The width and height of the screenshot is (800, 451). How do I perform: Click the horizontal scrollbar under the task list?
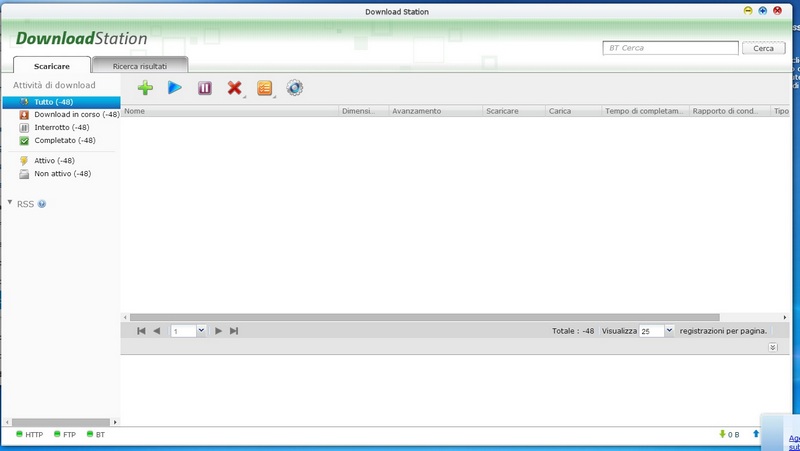[x=440, y=317]
